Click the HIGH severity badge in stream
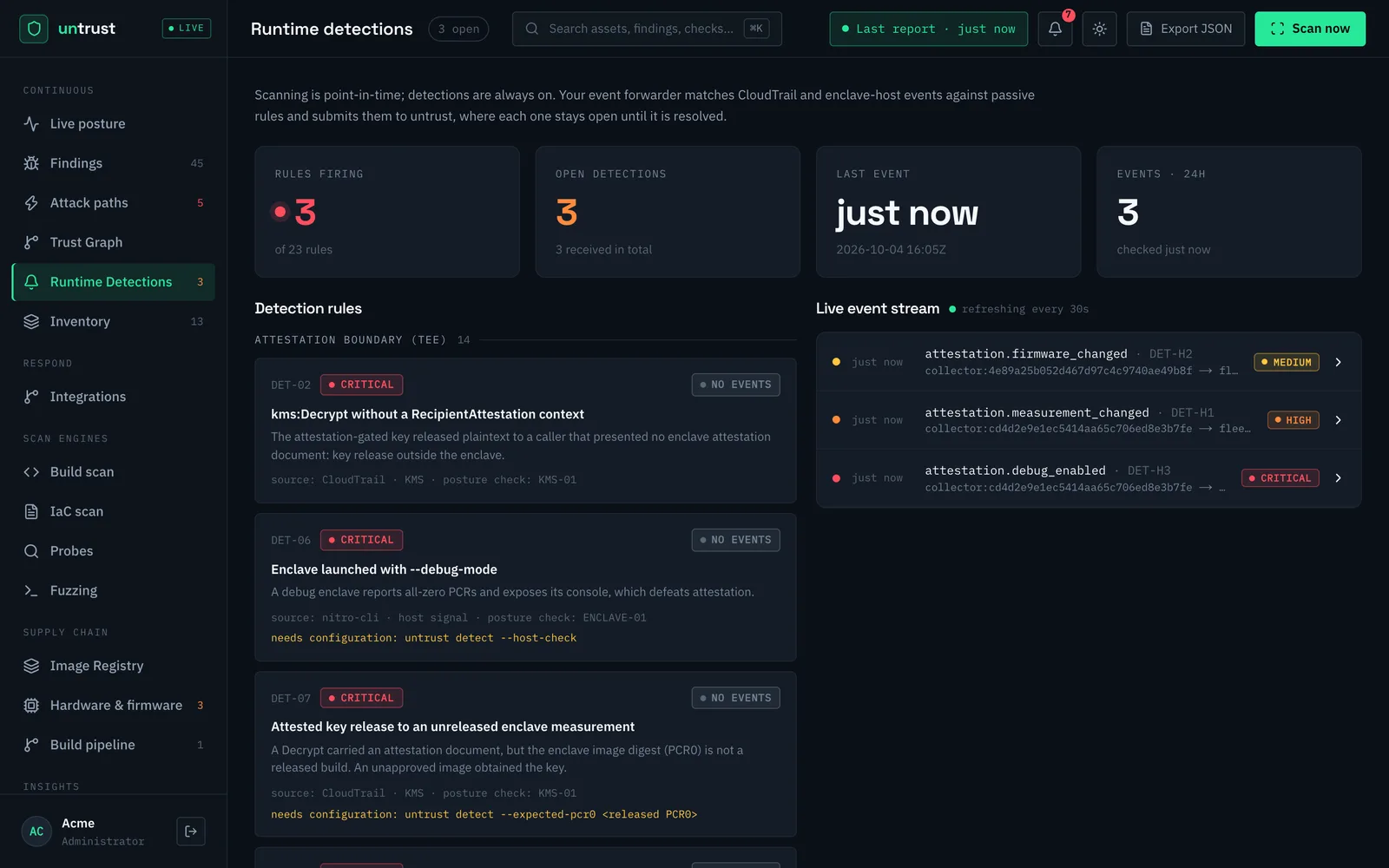This screenshot has width=1389, height=868. point(1293,420)
